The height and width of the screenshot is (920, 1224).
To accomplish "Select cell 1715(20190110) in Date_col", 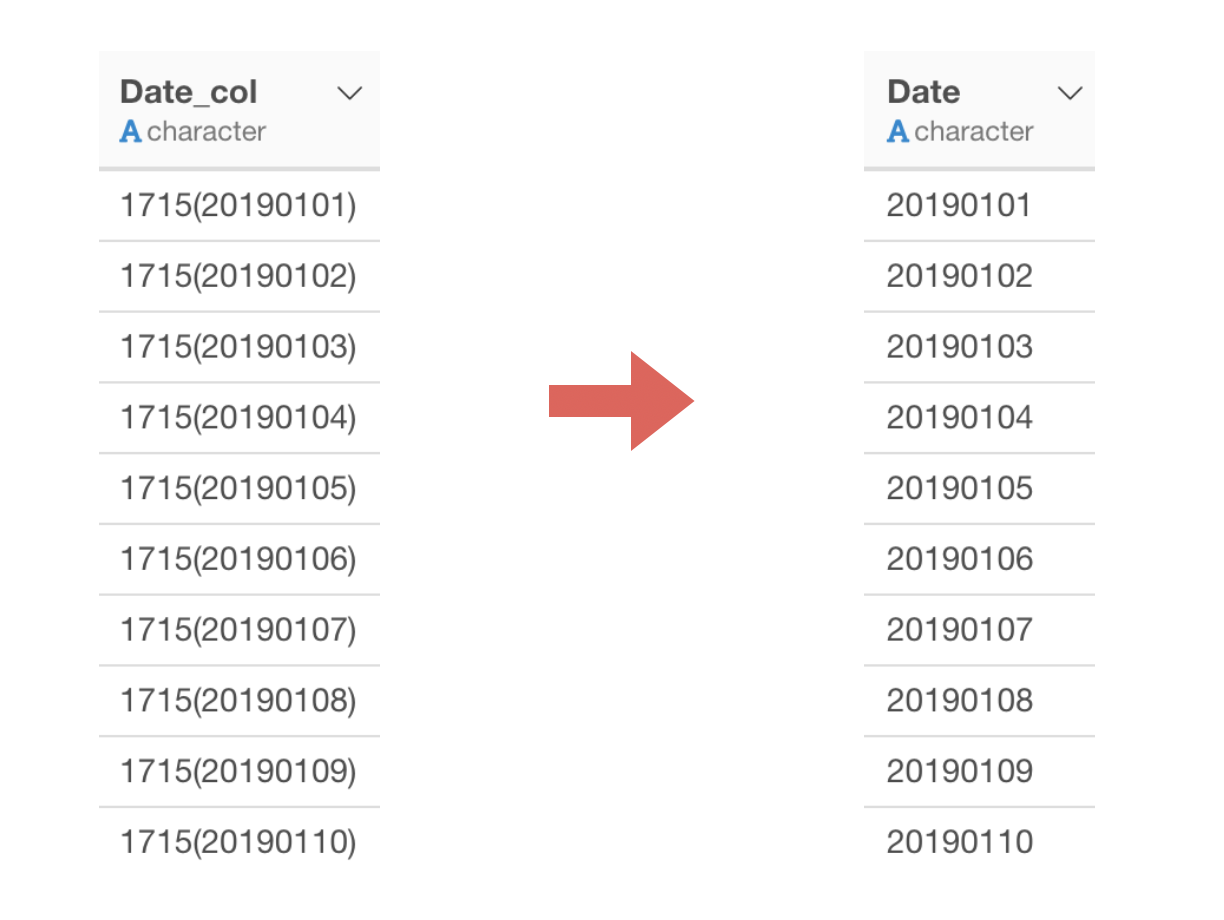I will click(x=239, y=843).
